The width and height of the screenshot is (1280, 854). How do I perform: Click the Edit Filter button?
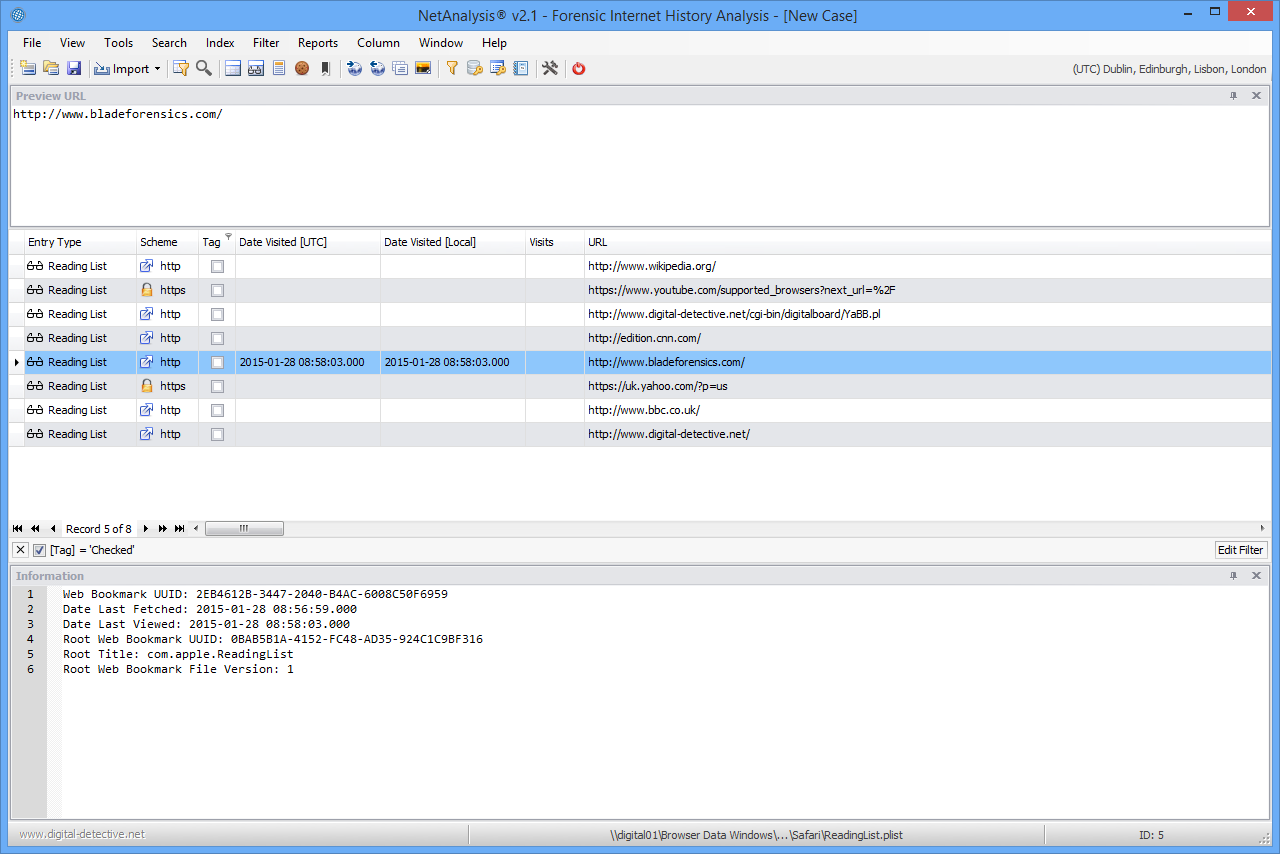pyautogui.click(x=1241, y=550)
